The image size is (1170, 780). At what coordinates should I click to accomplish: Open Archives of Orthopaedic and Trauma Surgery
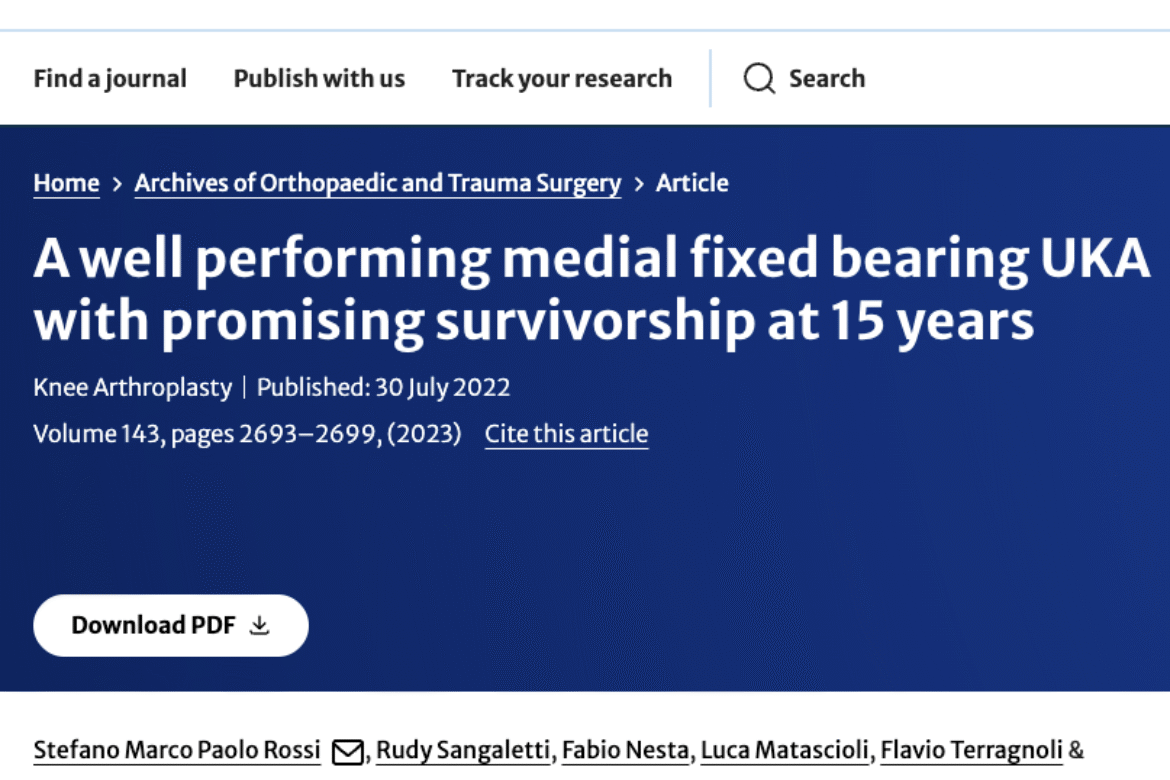pos(377,183)
